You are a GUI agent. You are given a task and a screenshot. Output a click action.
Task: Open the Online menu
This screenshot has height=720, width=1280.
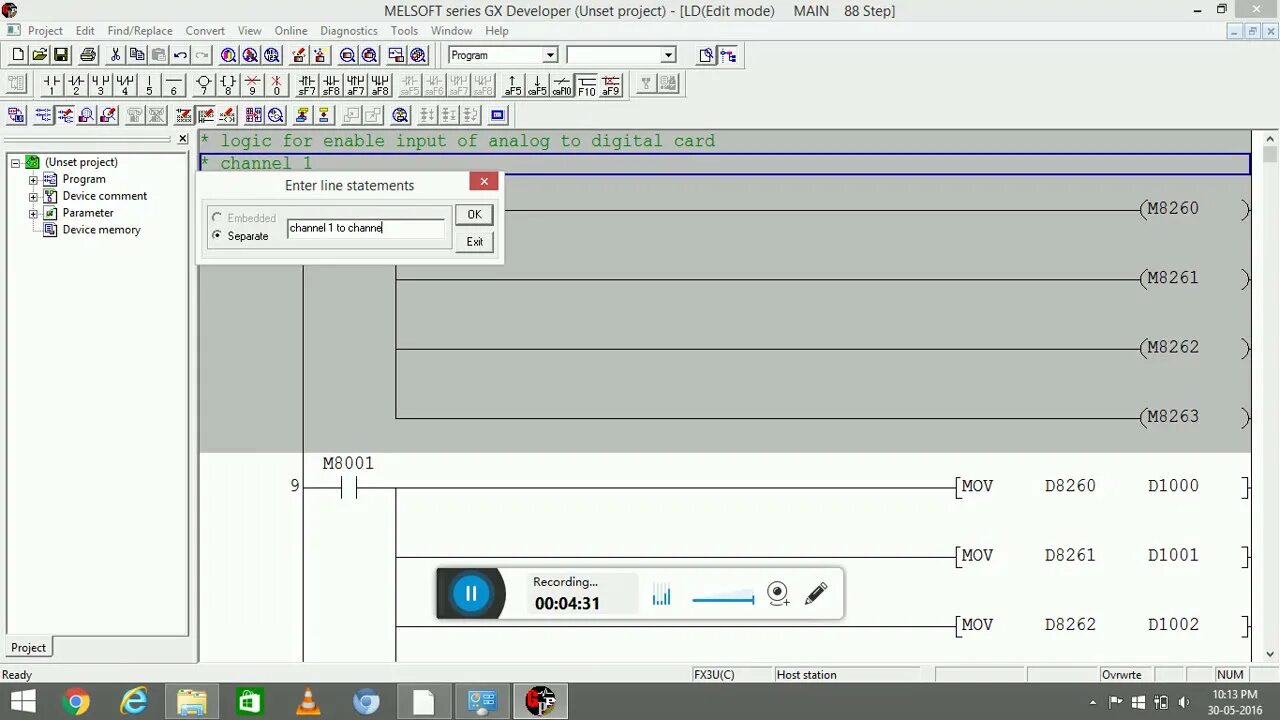tap(291, 31)
